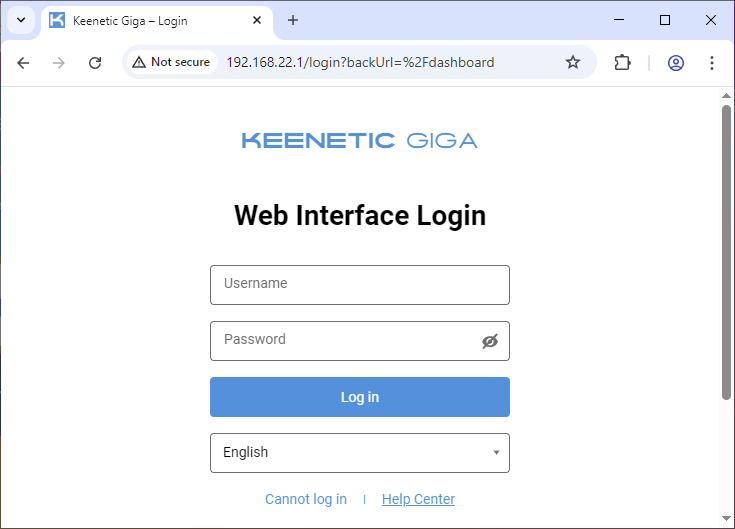Click the Not secure site info badge
The height and width of the screenshot is (529, 735).
[171, 63]
